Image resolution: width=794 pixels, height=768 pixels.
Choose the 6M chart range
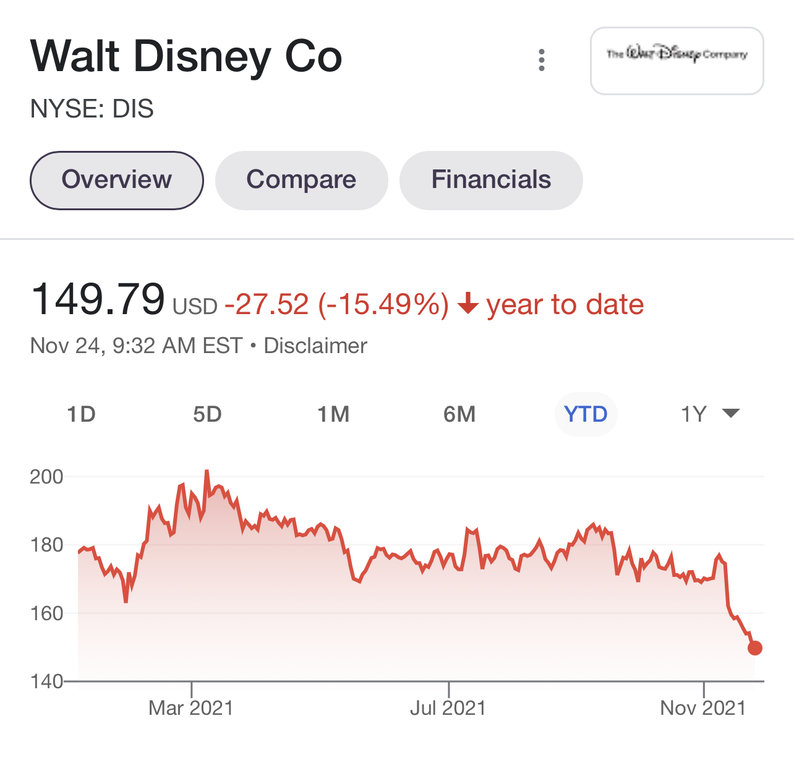pyautogui.click(x=459, y=414)
